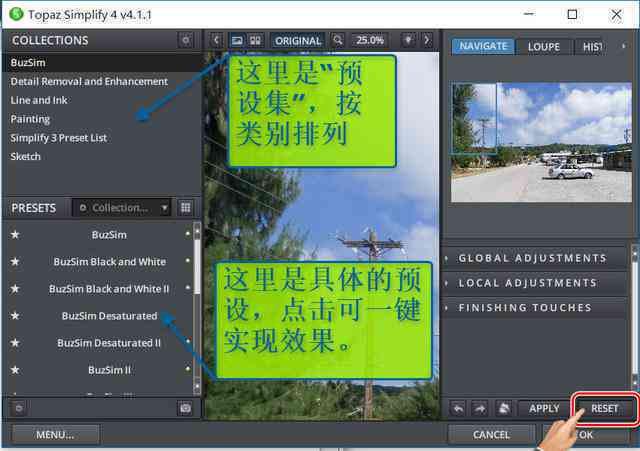Expand FINISHING TOUCHES section

pos(535,307)
